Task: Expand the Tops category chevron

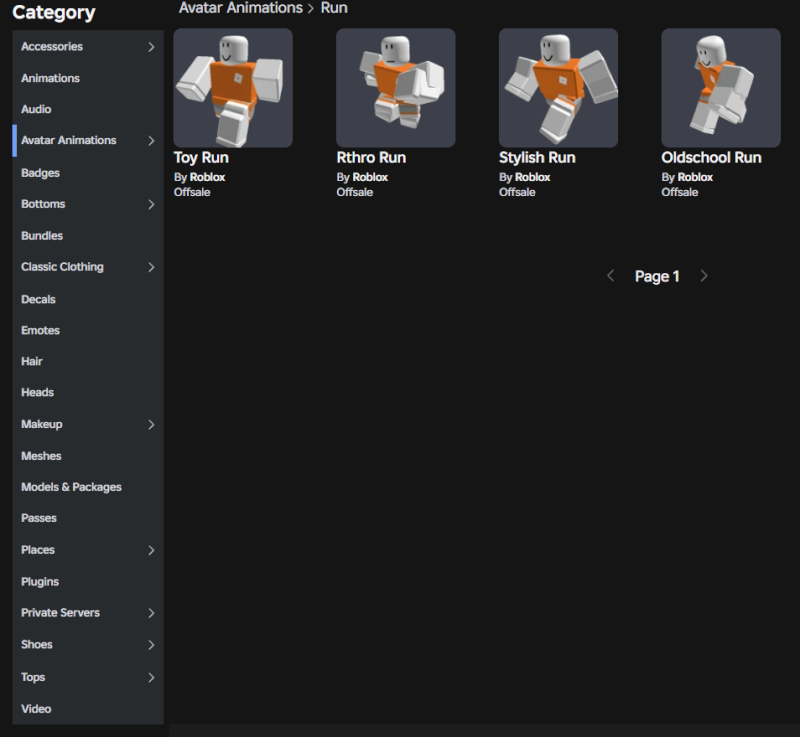Action: pos(151,677)
